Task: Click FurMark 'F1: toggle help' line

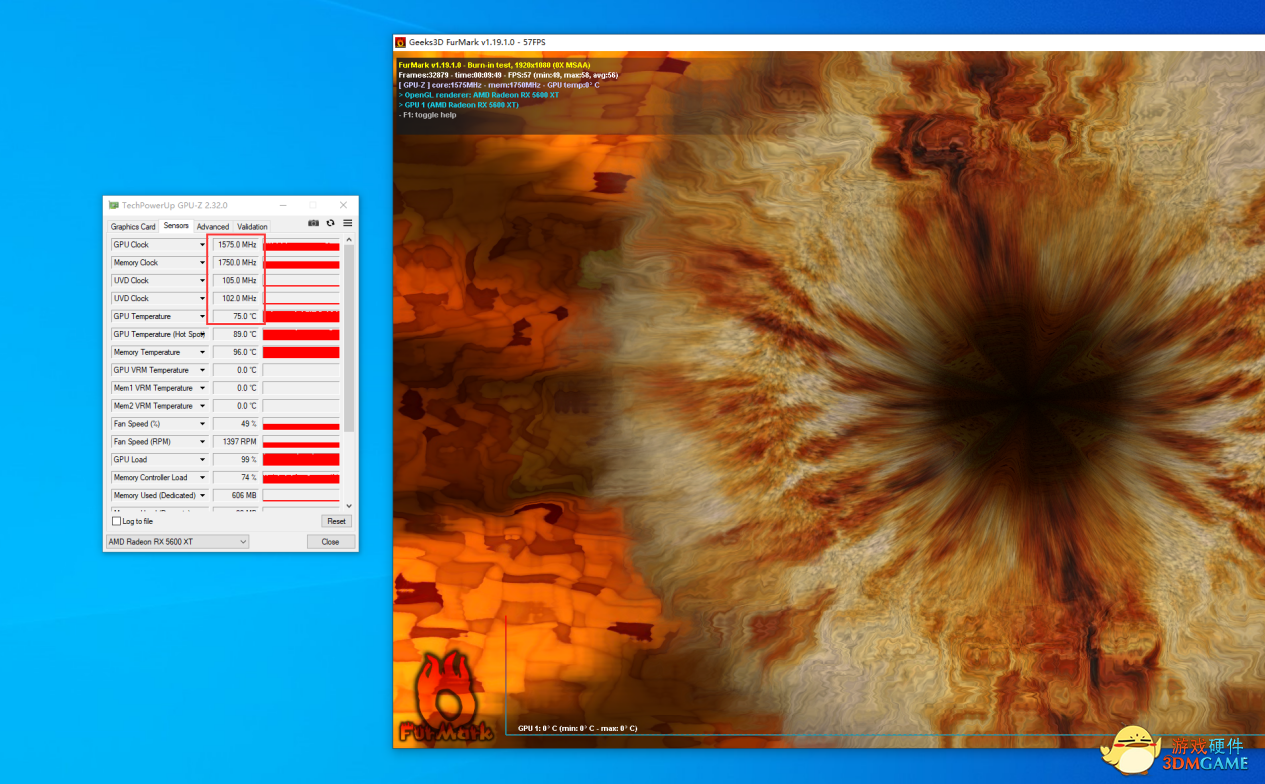Action: coord(427,115)
